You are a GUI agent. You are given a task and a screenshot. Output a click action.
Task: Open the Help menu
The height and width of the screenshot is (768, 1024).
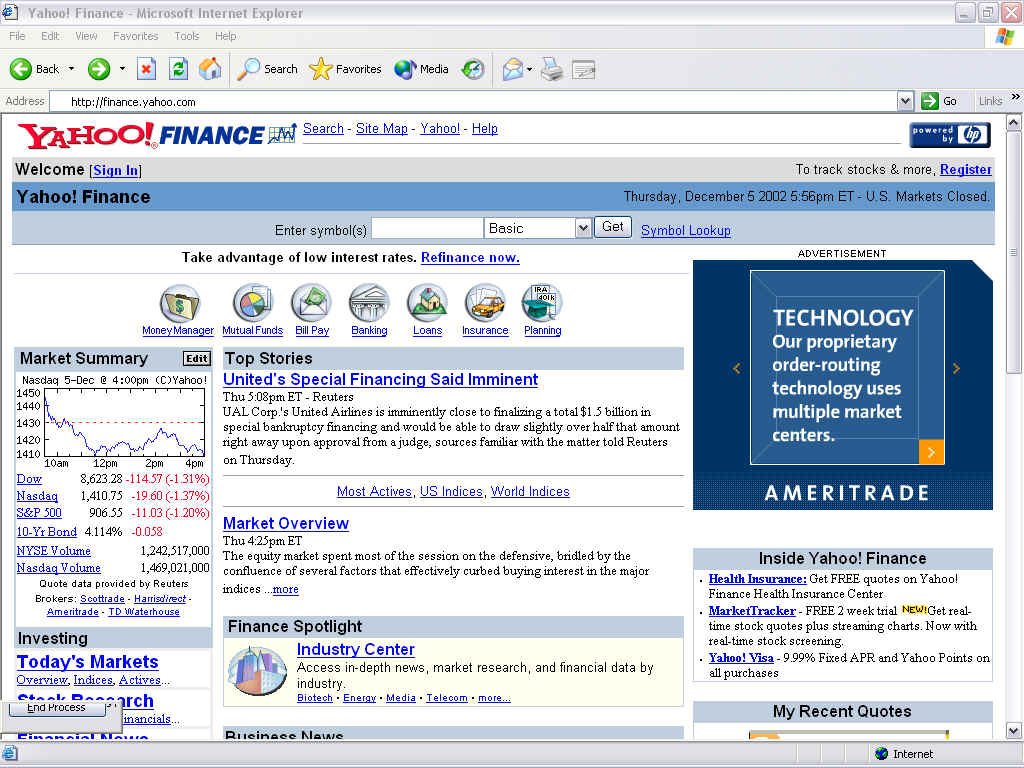pyautogui.click(x=225, y=36)
